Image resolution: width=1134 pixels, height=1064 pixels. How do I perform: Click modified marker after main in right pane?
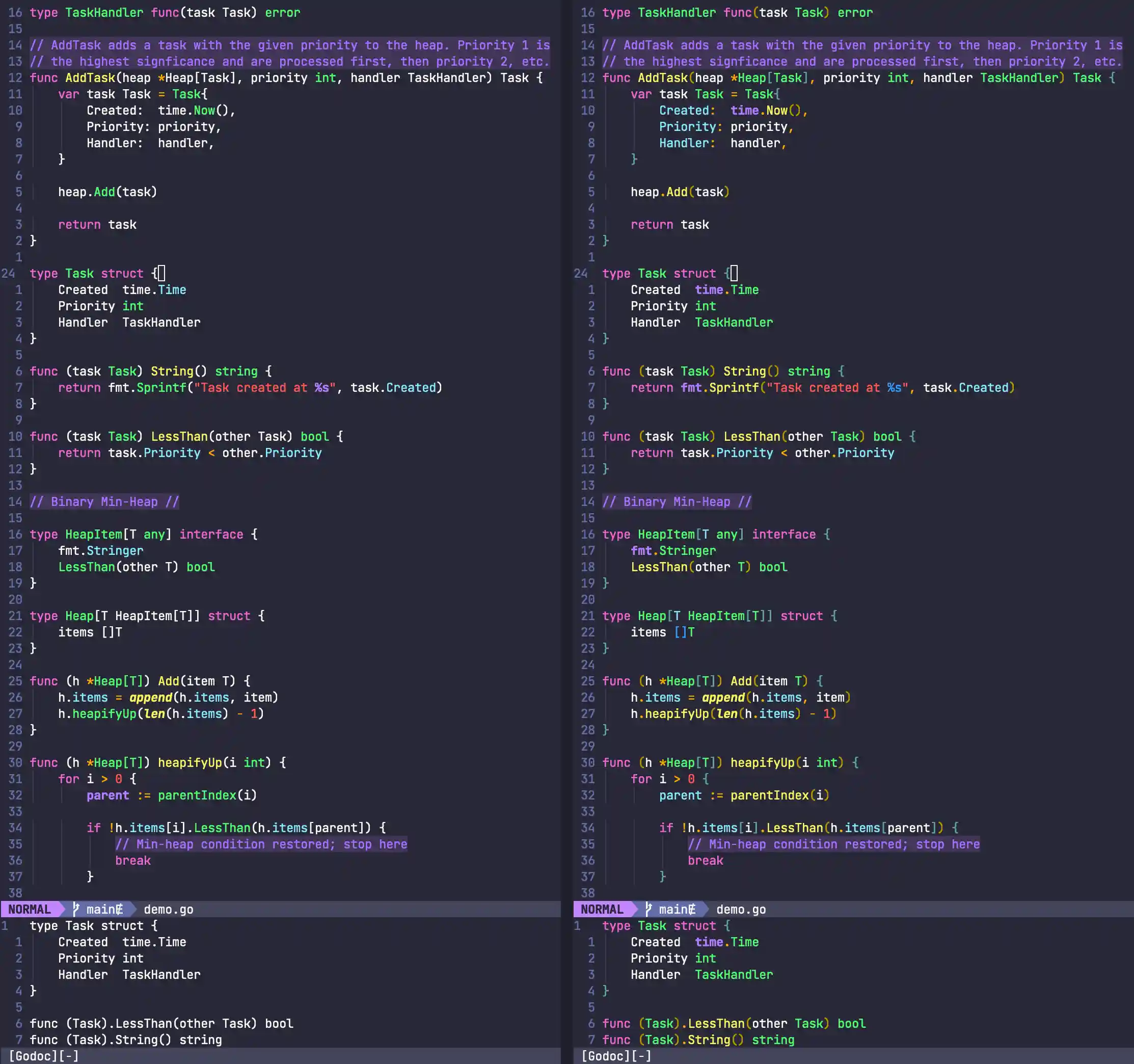[x=692, y=909]
